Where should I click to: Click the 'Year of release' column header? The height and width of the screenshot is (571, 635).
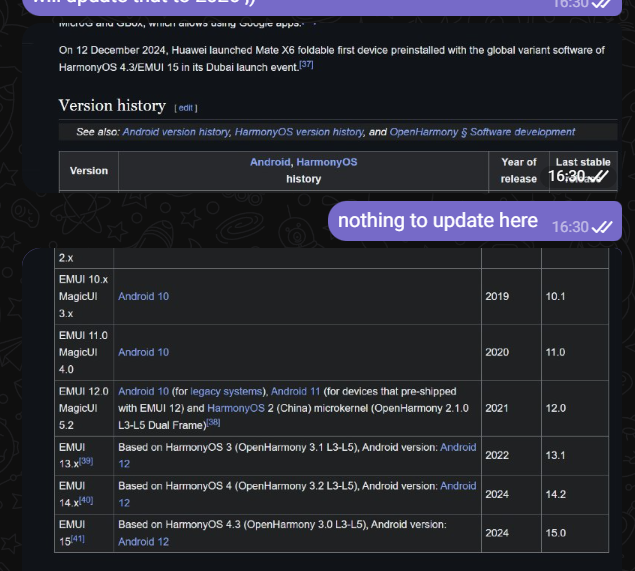(519, 170)
